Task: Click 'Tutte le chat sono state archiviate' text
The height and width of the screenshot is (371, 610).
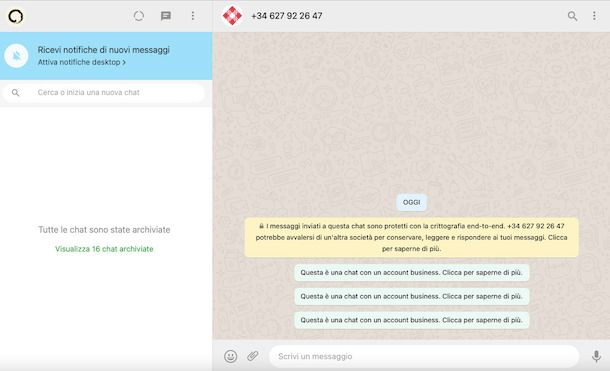Action: [104, 230]
